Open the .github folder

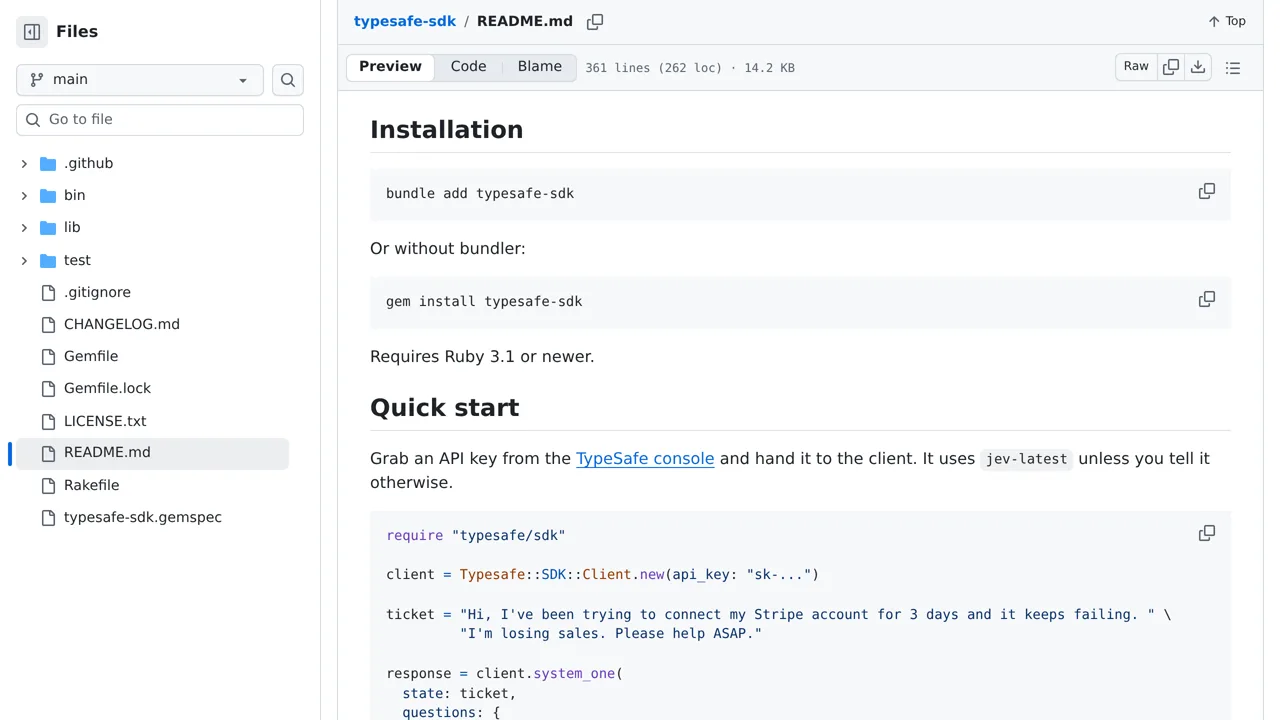[88, 163]
